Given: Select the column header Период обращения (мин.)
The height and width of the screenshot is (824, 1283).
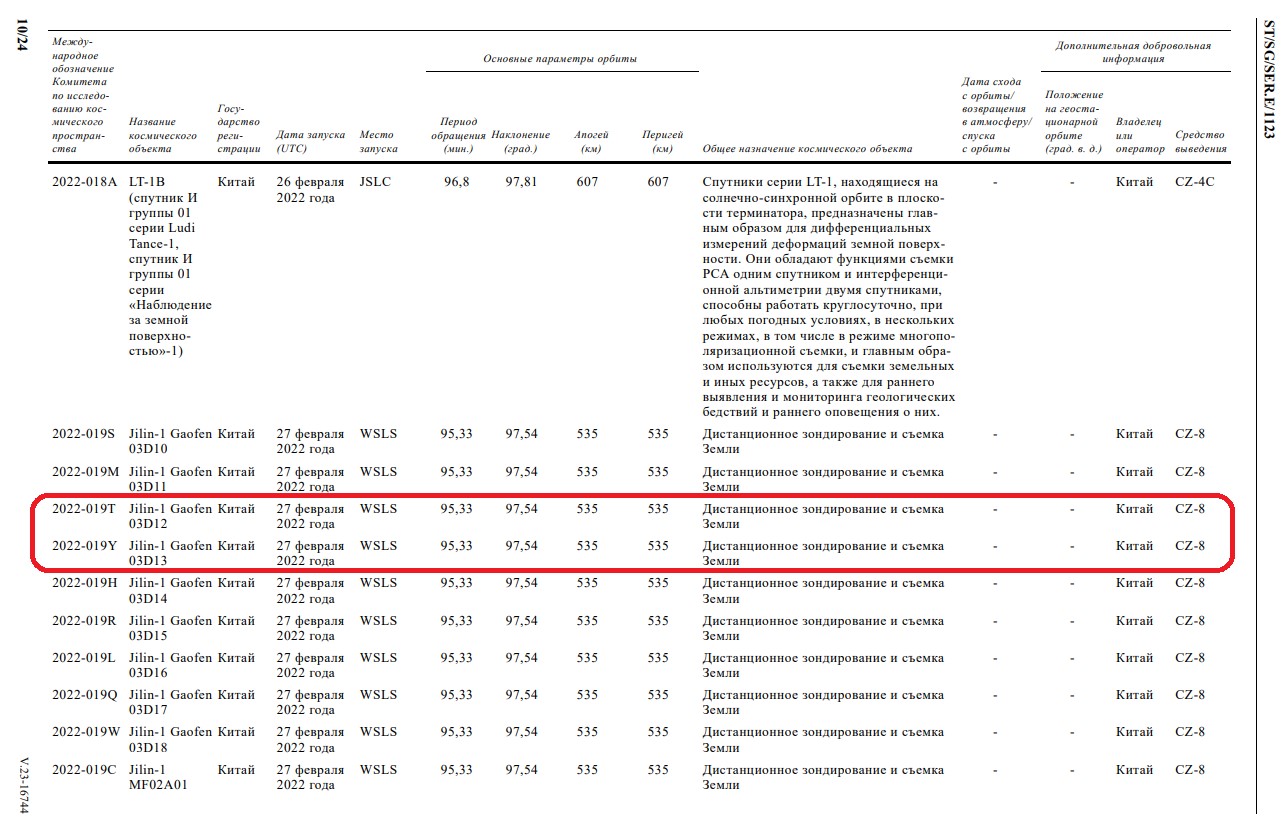Looking at the screenshot, I should (x=458, y=135).
